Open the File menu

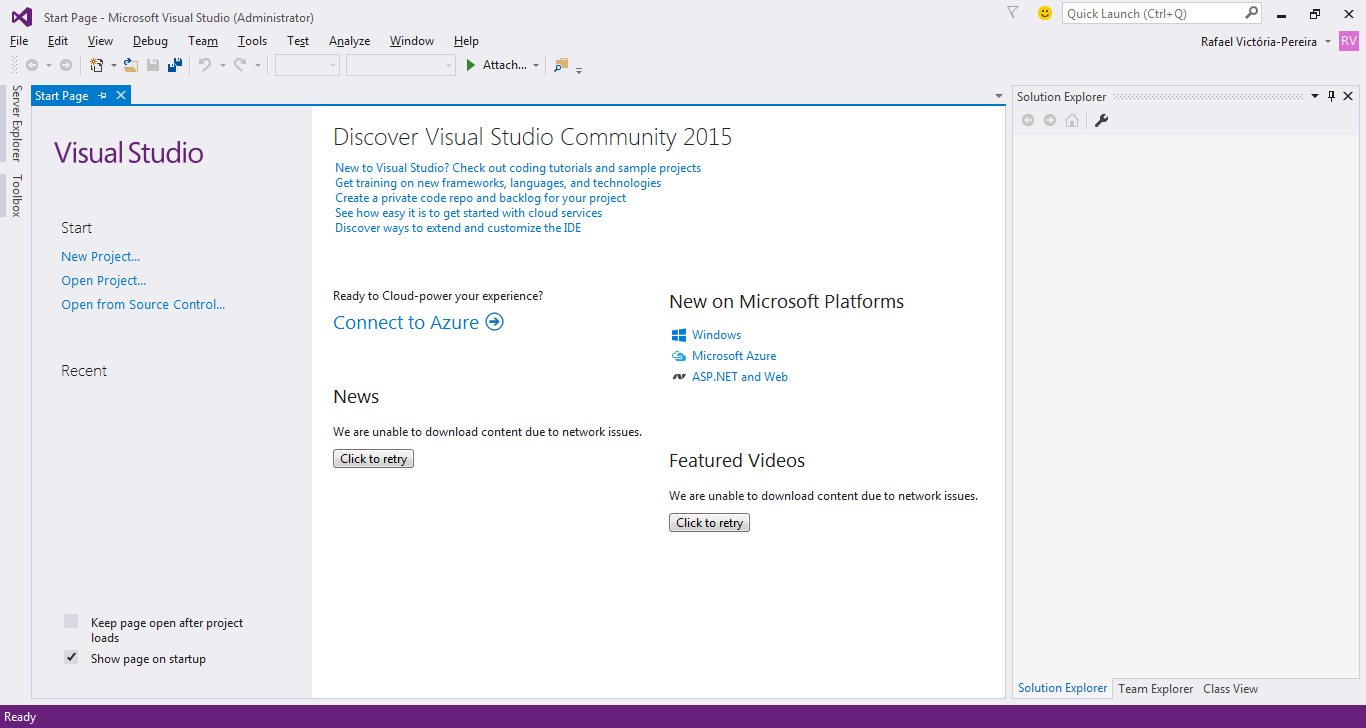19,41
